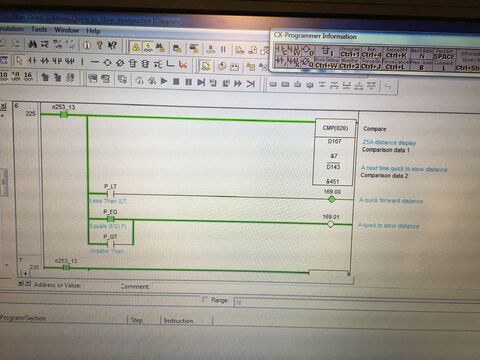Select the New Contact OR tool

point(57,61)
